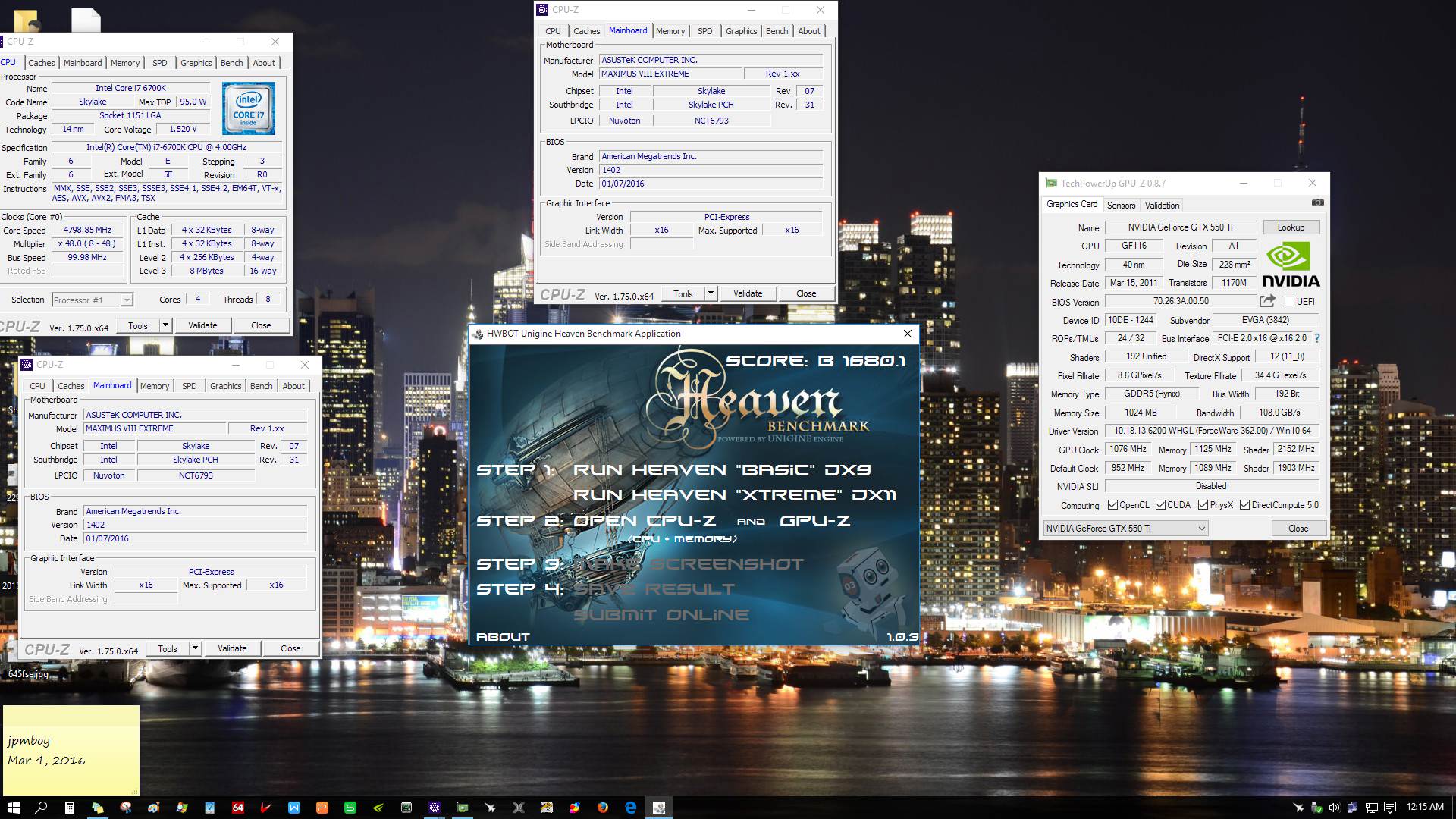Open SPD tab in bottom-left CPU-Z window
The width and height of the screenshot is (1456, 819).
190,386
